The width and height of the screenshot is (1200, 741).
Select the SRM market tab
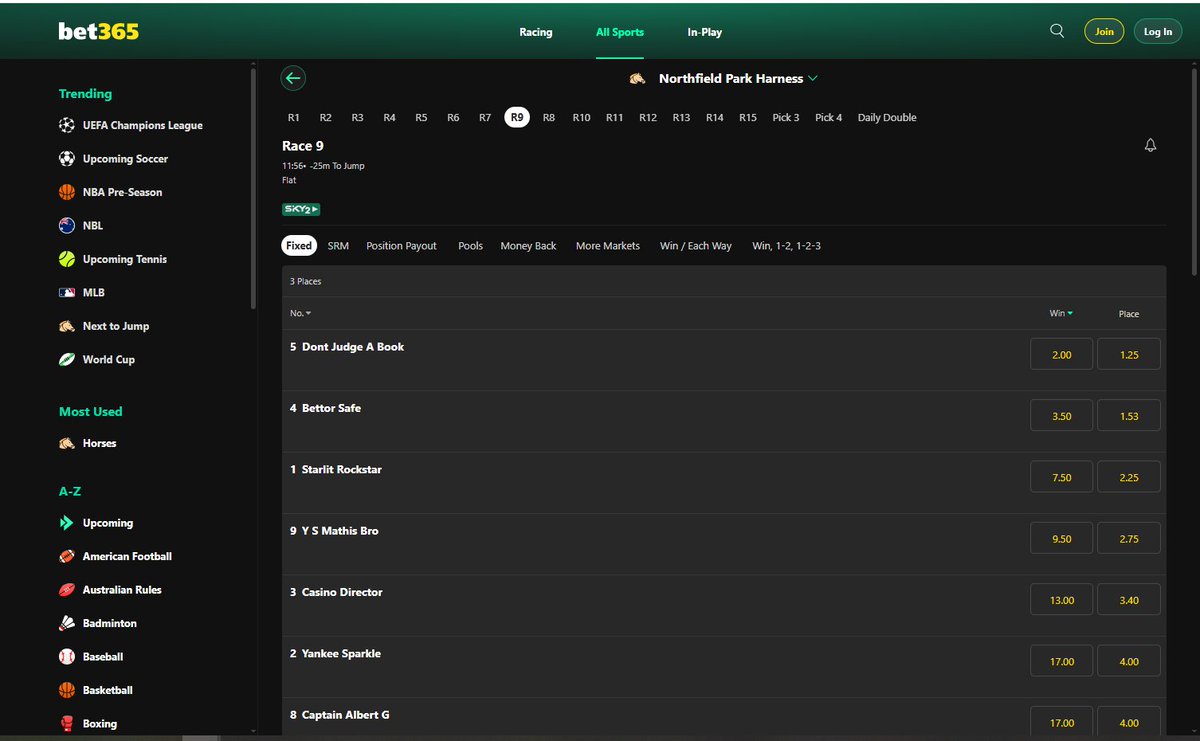338,245
